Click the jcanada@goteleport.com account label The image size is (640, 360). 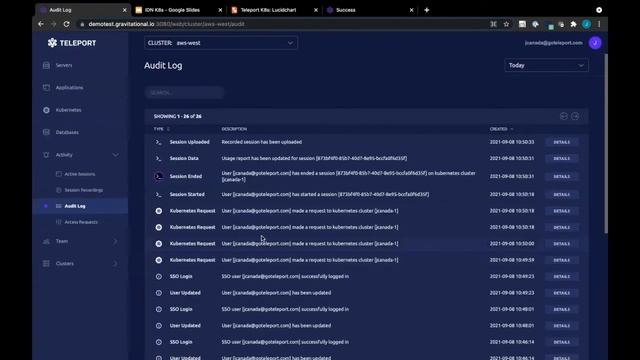click(x=553, y=43)
